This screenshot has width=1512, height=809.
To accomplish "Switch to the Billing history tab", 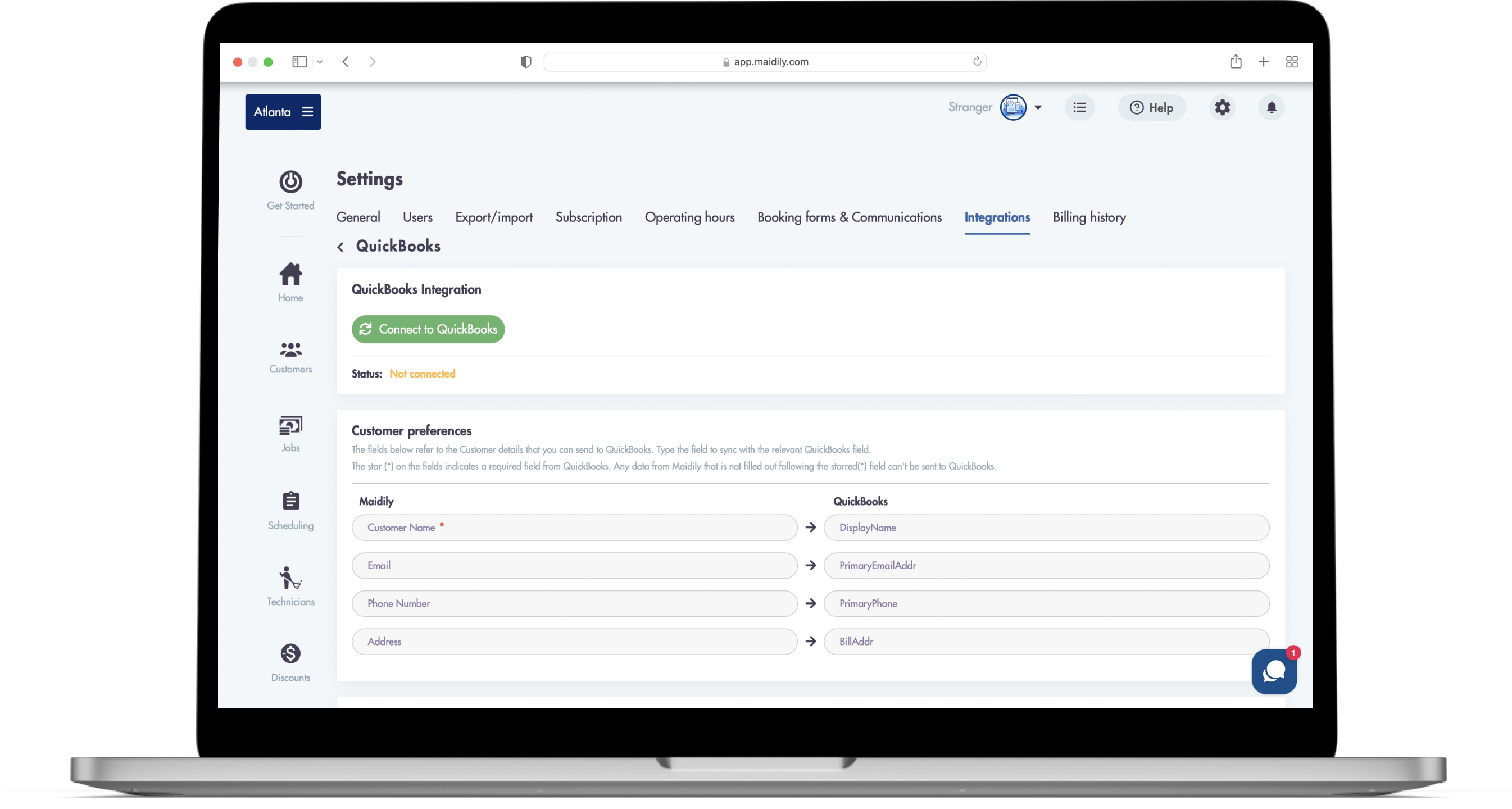I will [1089, 217].
